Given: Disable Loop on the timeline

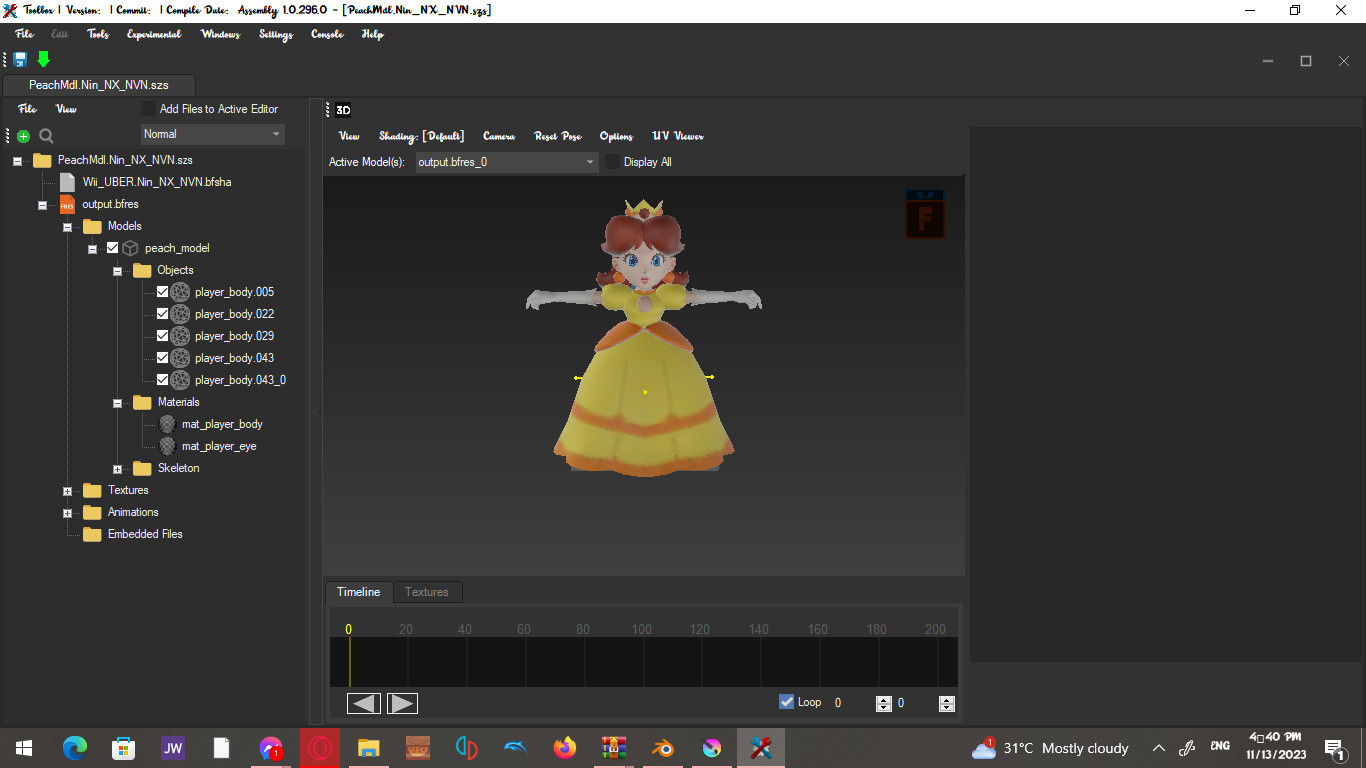Looking at the screenshot, I should click(x=787, y=702).
